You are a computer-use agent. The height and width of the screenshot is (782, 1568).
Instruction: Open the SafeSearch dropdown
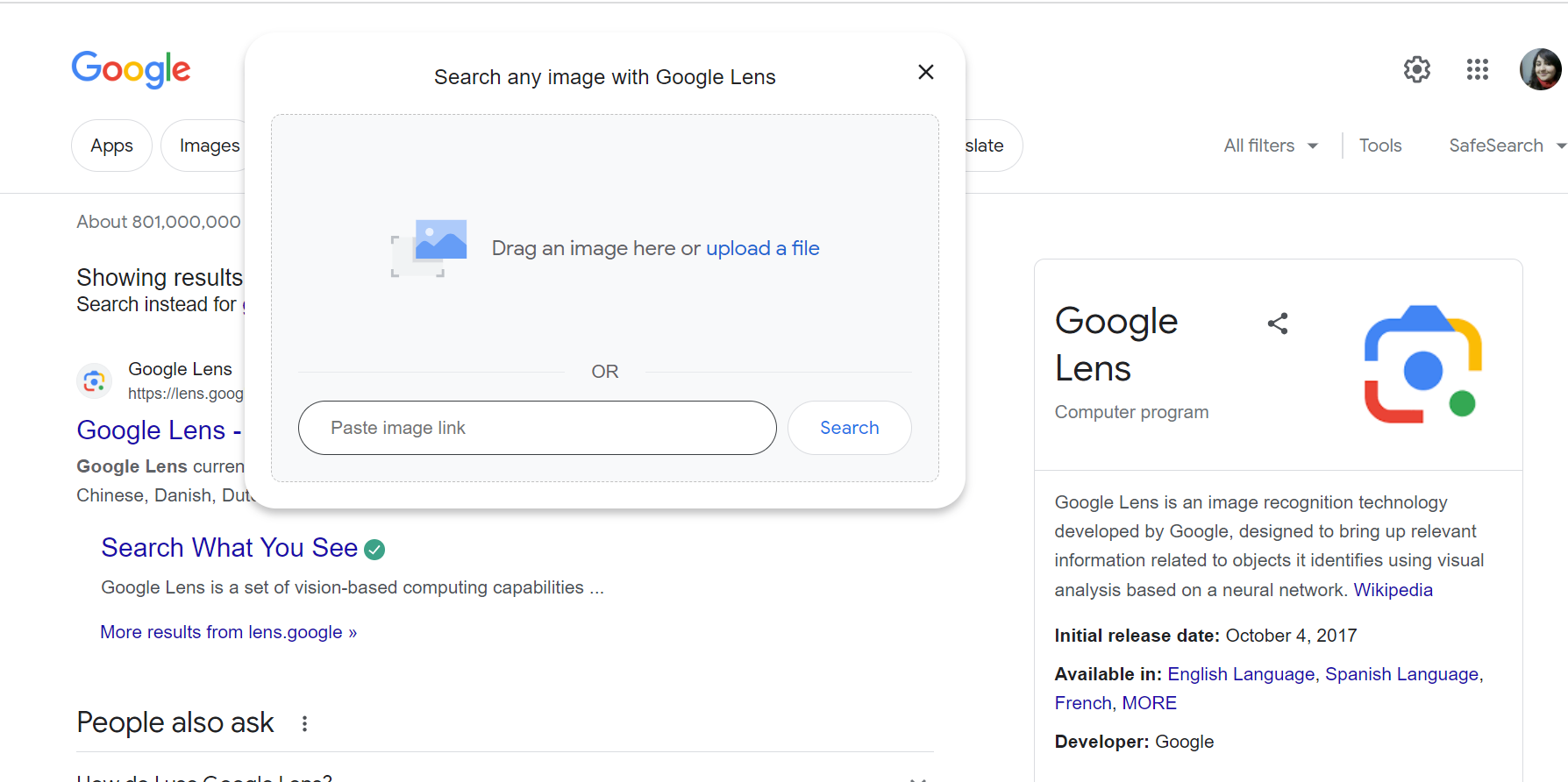point(1507,146)
